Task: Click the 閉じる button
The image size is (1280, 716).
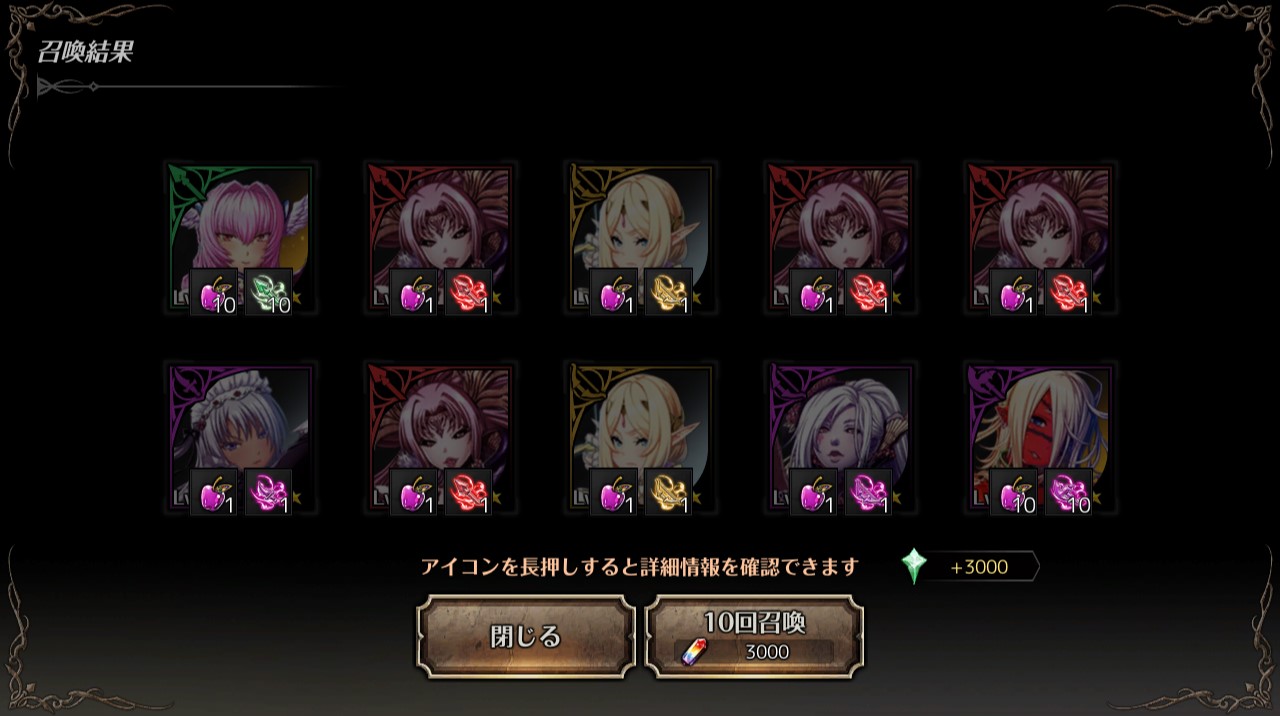Action: coord(525,637)
